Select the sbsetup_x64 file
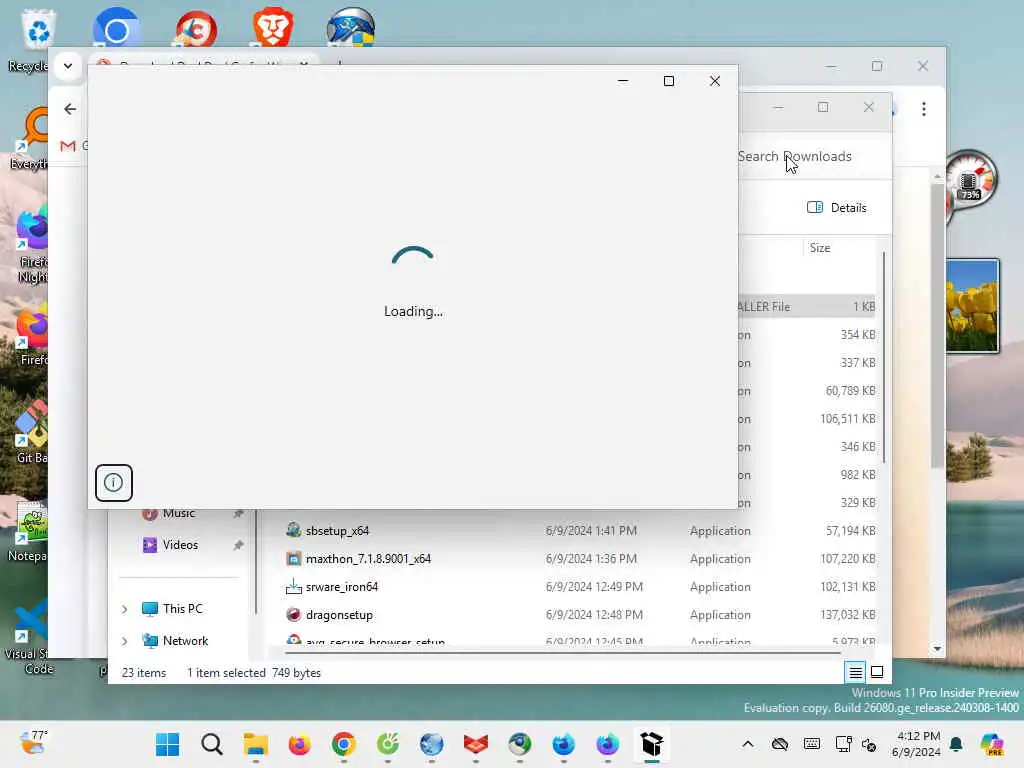The image size is (1024, 768). (337, 531)
